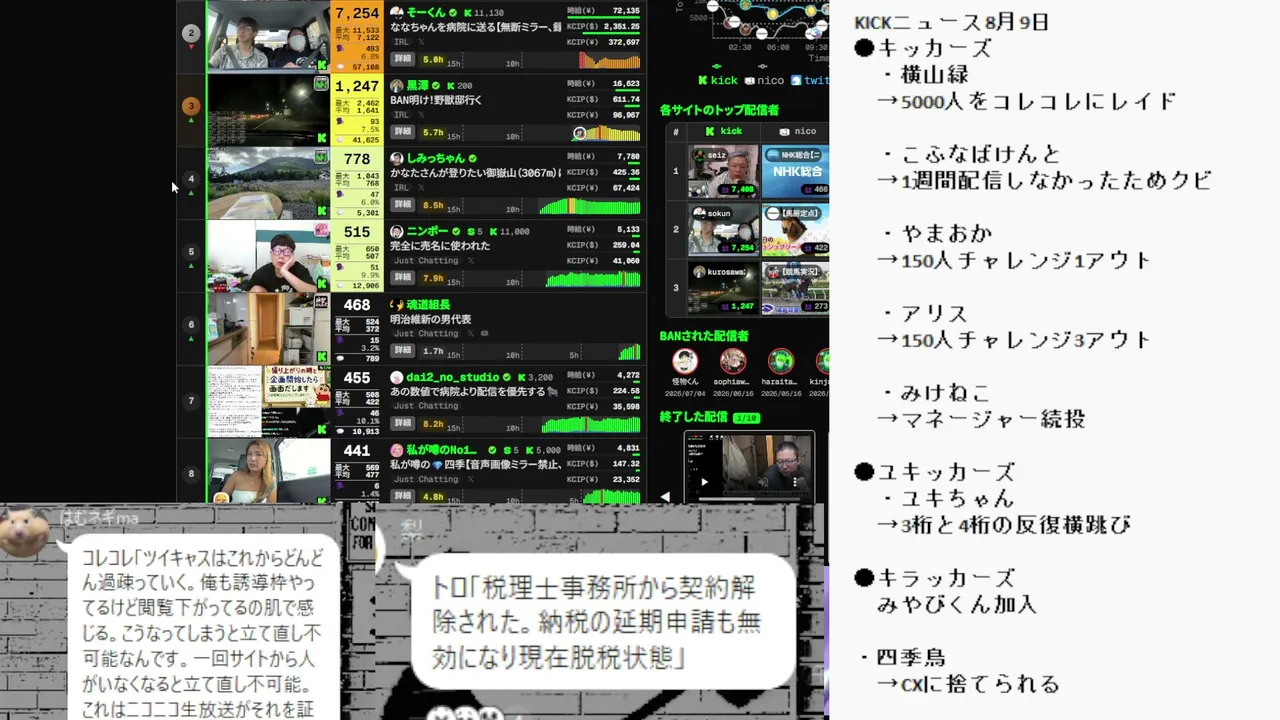Screen dimensions: 1280x720
Task: Play the ended-stream video preview
Action: 704,481
